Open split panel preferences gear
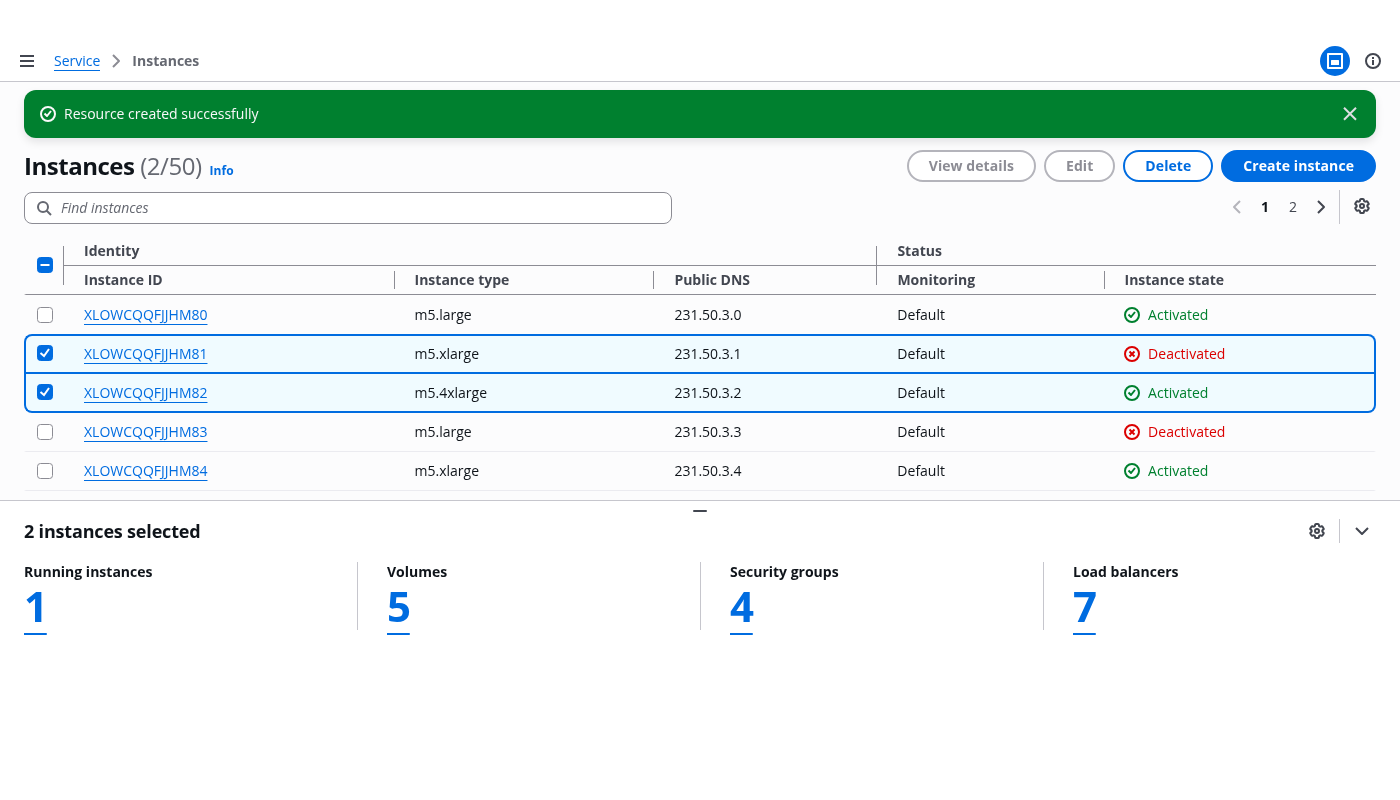The height and width of the screenshot is (800, 1400). [1317, 531]
